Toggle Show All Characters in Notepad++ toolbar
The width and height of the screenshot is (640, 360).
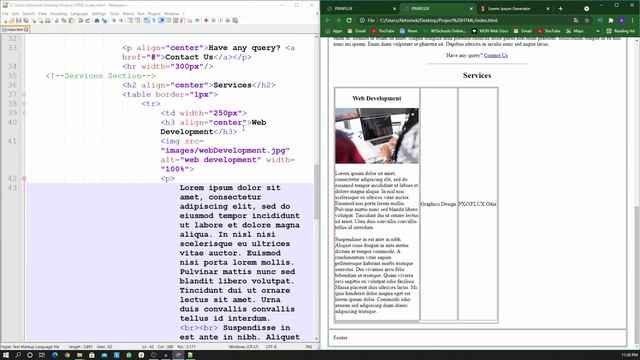pos(154,20)
